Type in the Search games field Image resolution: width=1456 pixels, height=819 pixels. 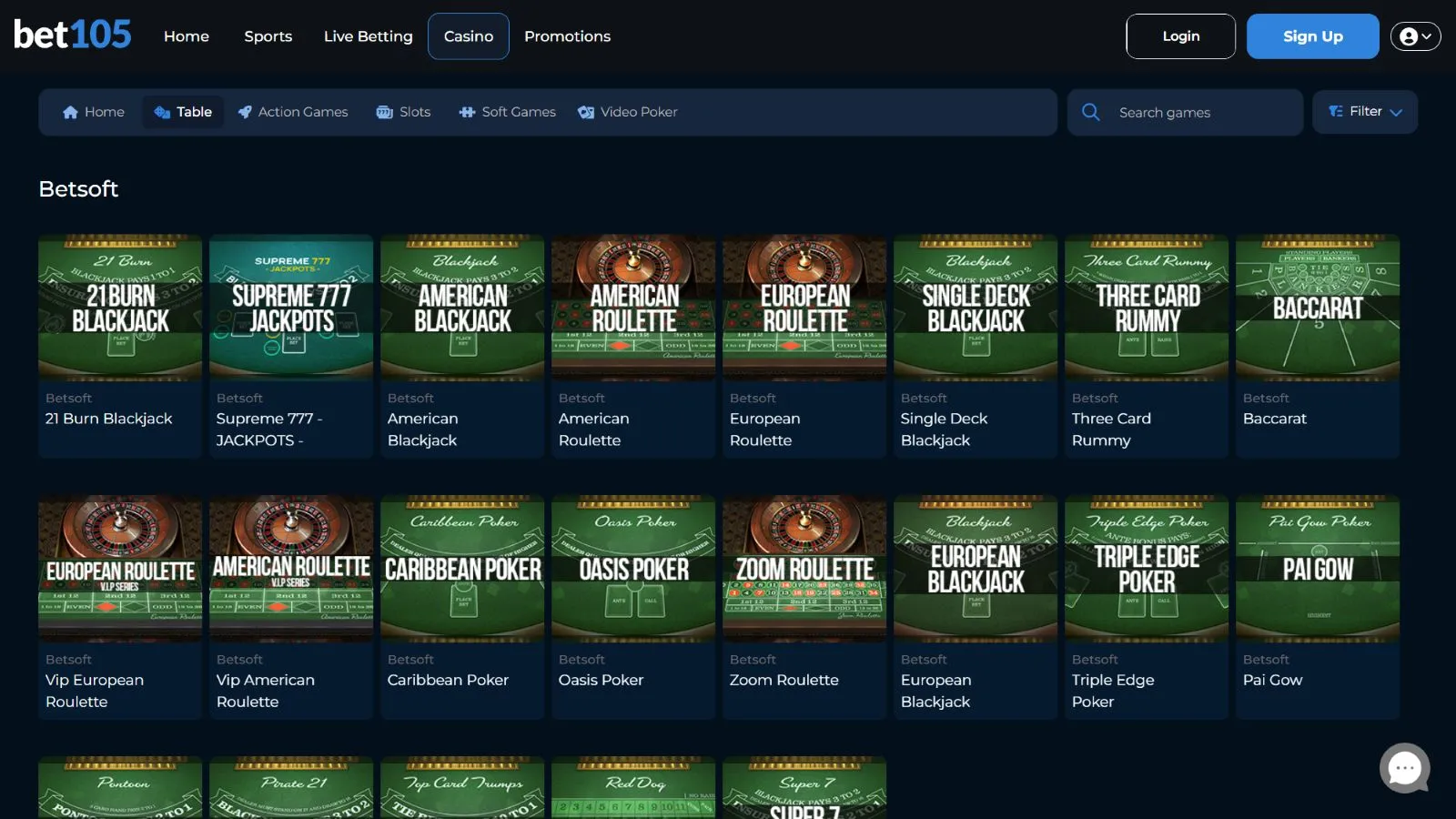coord(1201,112)
